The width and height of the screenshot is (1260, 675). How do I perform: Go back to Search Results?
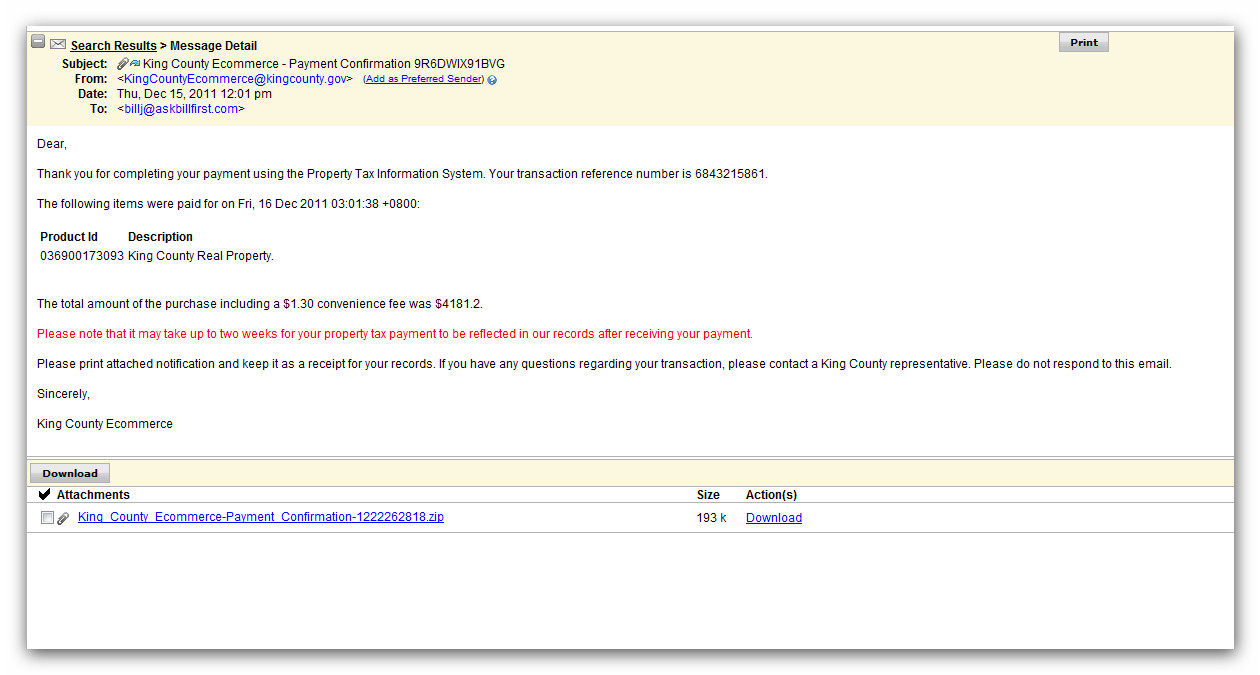[113, 46]
